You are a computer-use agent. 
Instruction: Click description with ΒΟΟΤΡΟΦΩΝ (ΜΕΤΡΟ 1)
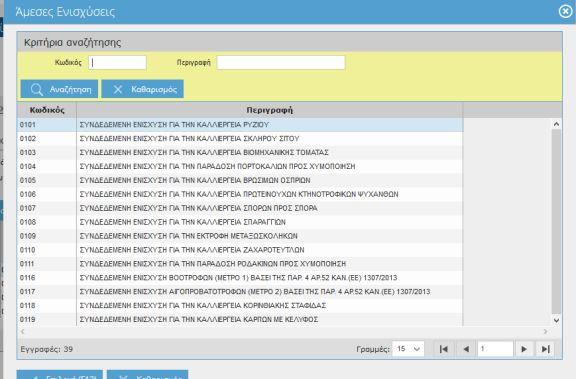pyautogui.click(x=238, y=278)
